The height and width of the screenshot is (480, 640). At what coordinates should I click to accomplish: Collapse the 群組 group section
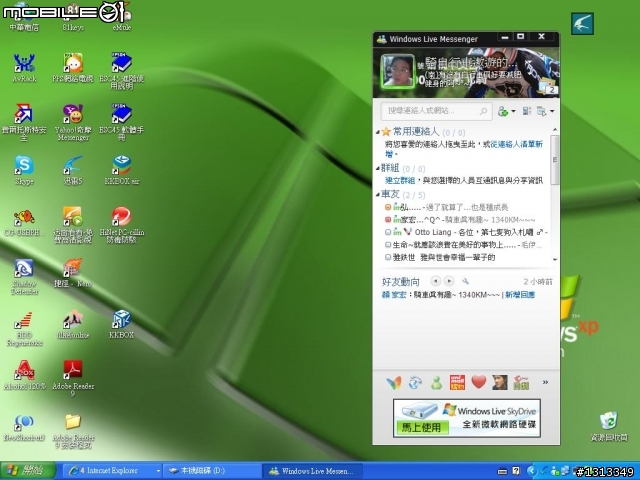pyautogui.click(x=378, y=168)
